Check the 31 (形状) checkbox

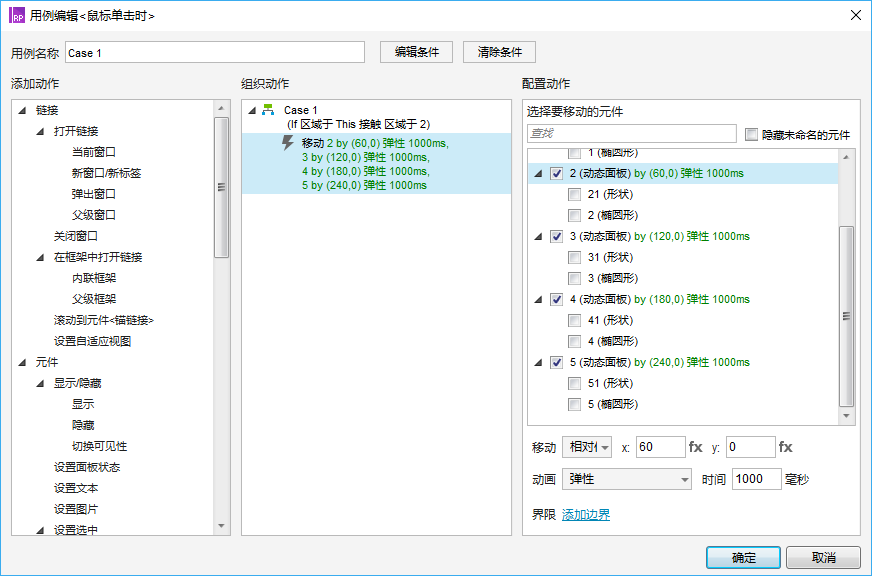click(575, 258)
